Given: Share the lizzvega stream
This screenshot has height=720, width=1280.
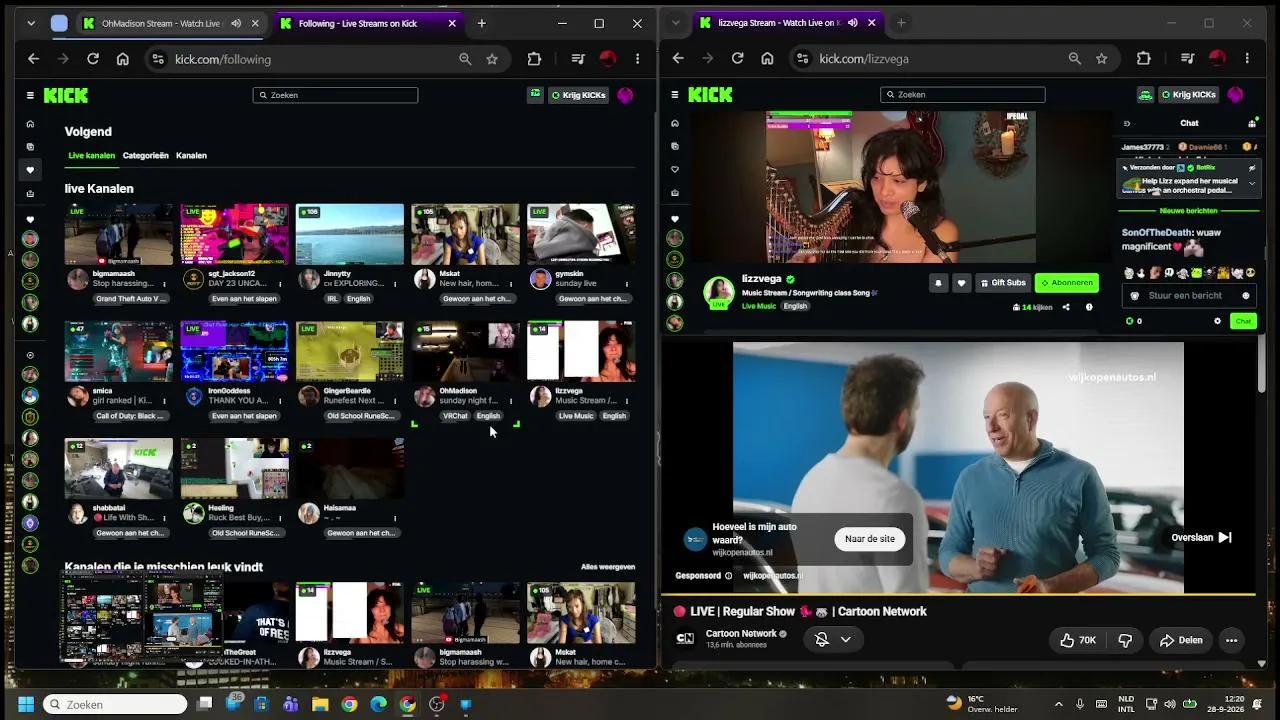Looking at the screenshot, I should click(1066, 307).
